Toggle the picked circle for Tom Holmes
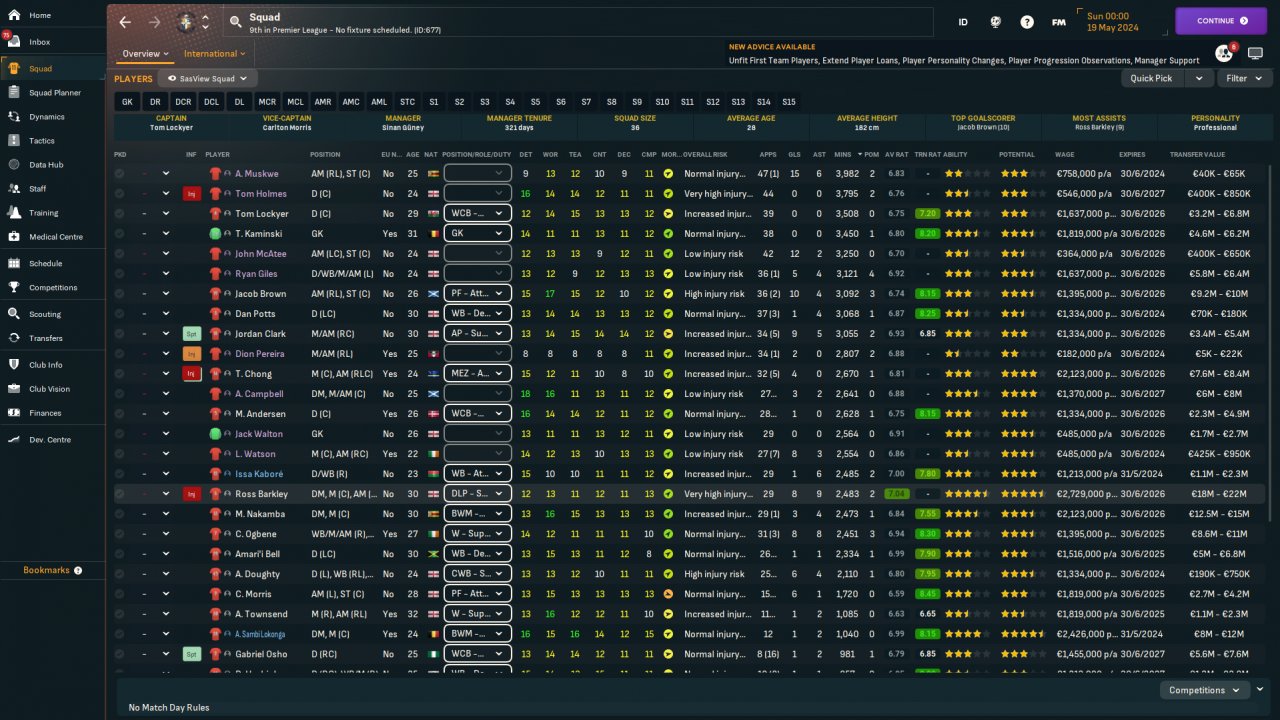 (120, 194)
